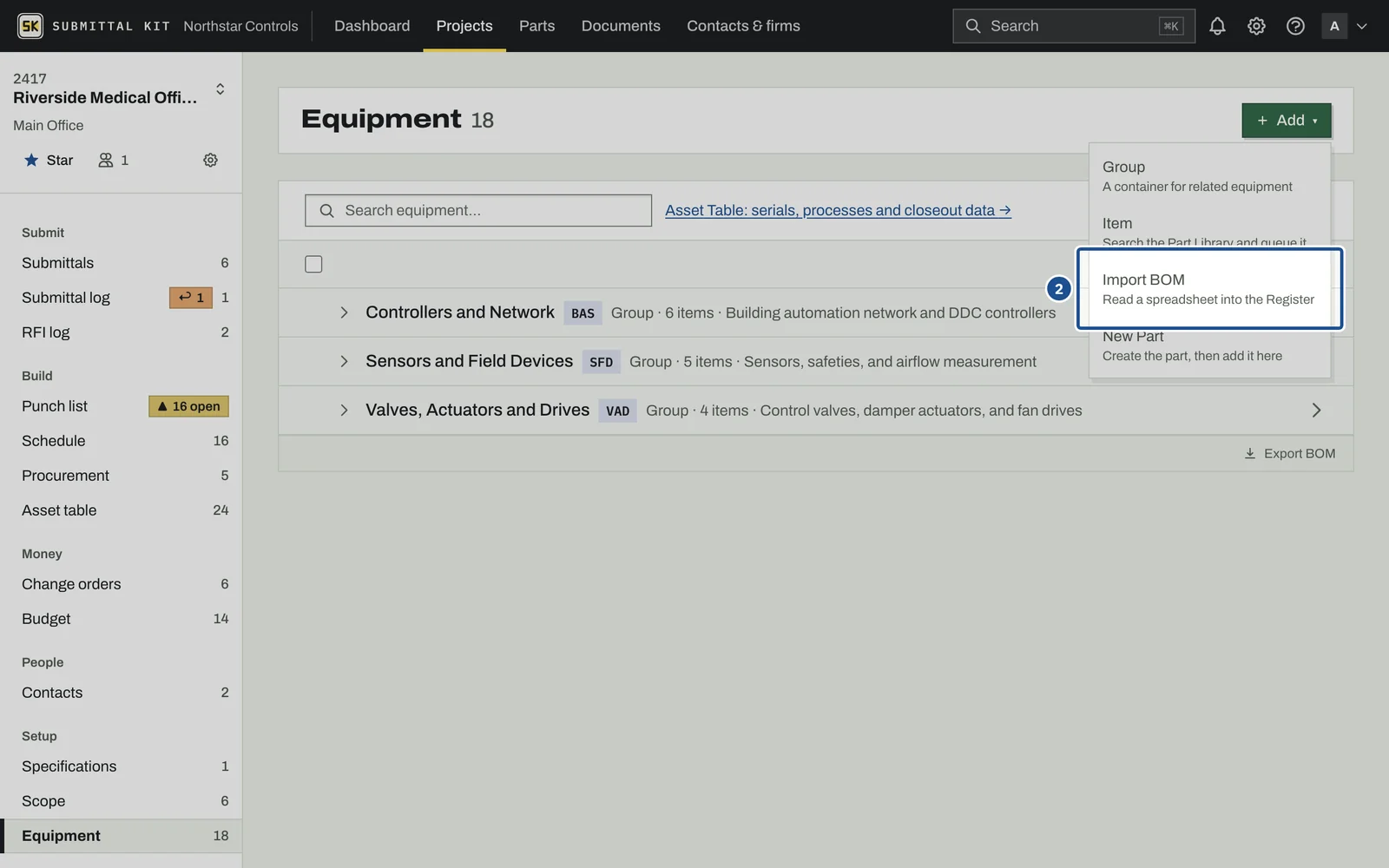The height and width of the screenshot is (868, 1389).
Task: Open the help question mark icon
Action: click(x=1295, y=26)
